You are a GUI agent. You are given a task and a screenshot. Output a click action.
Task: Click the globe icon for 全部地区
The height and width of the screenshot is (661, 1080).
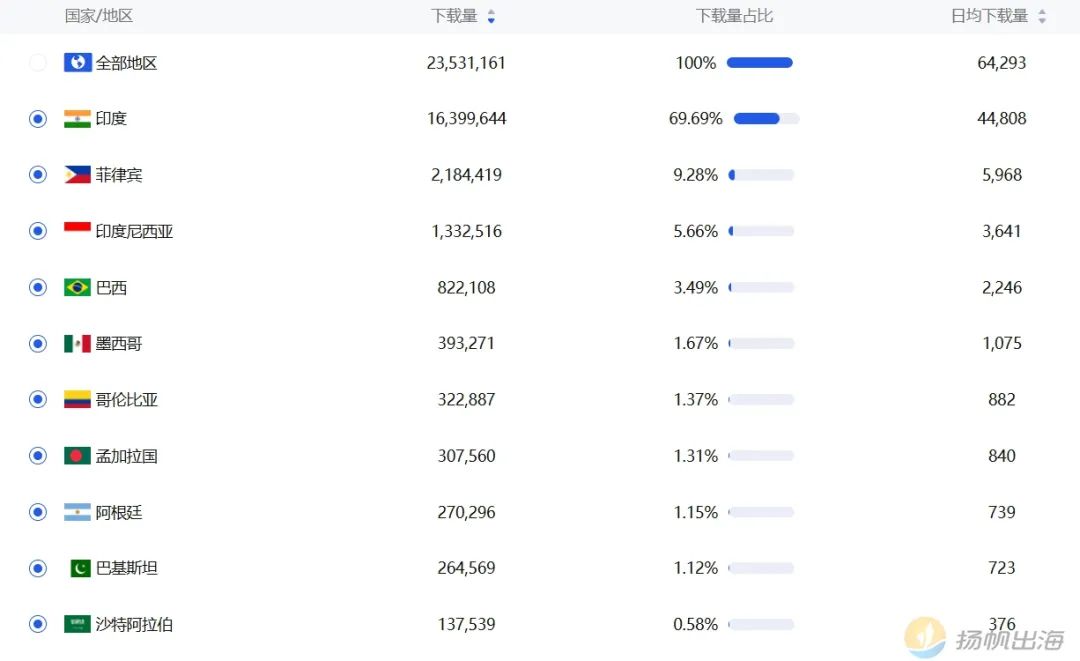click(77, 63)
